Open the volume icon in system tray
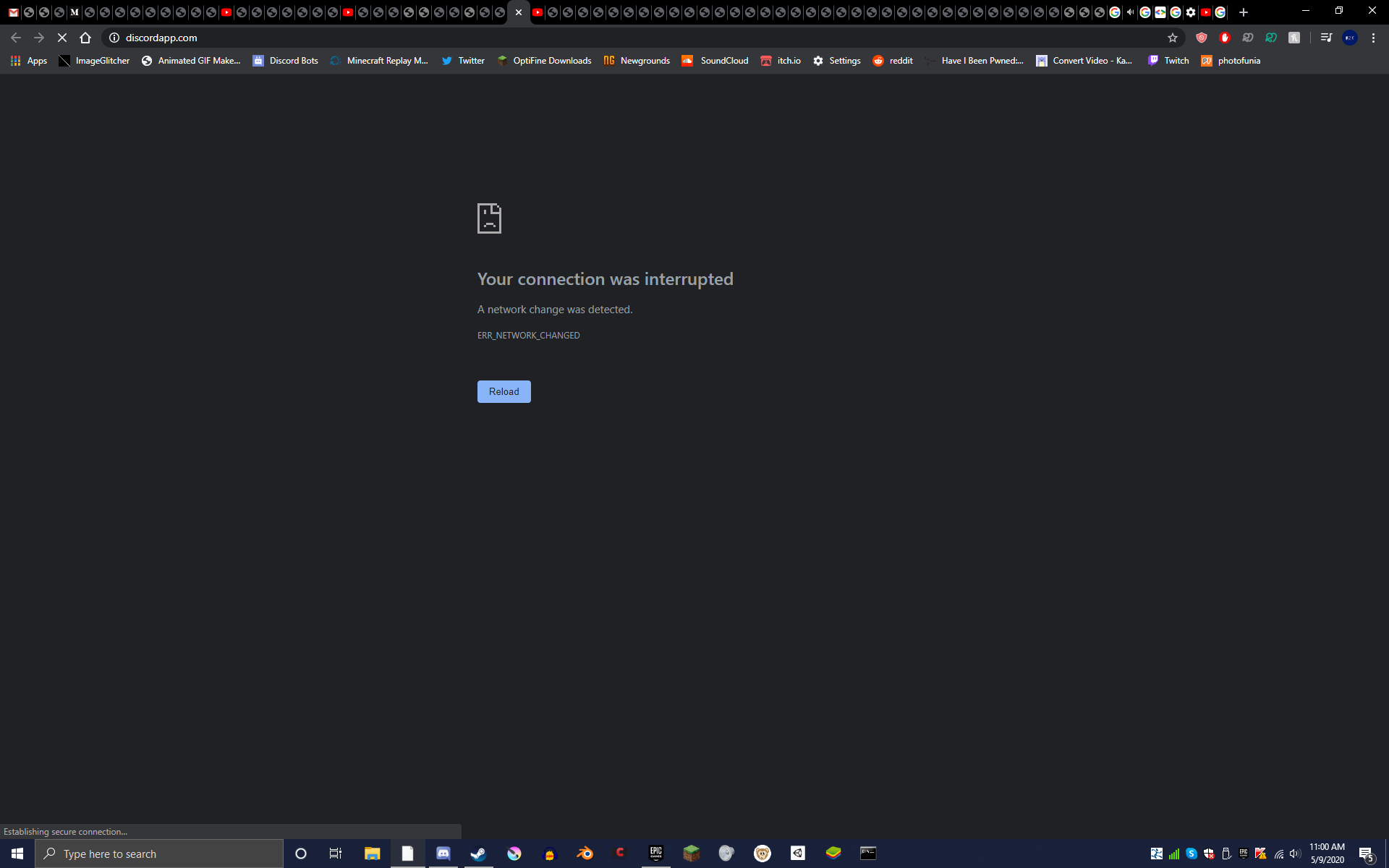The image size is (1389, 868). pos(1295,854)
